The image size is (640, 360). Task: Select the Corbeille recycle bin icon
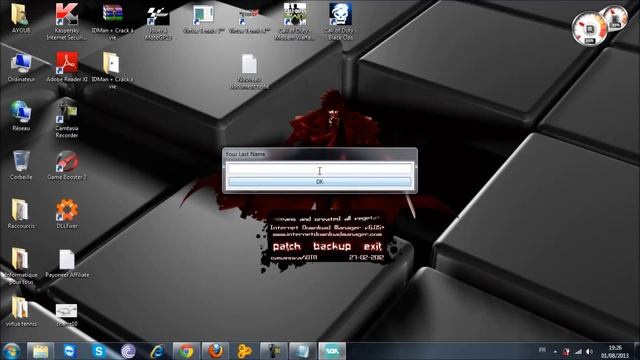[x=21, y=165]
